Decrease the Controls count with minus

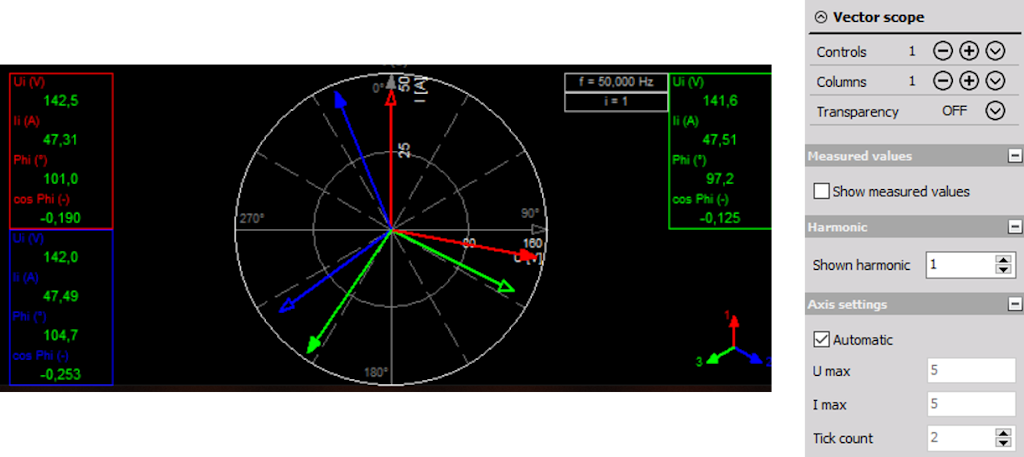click(942, 52)
